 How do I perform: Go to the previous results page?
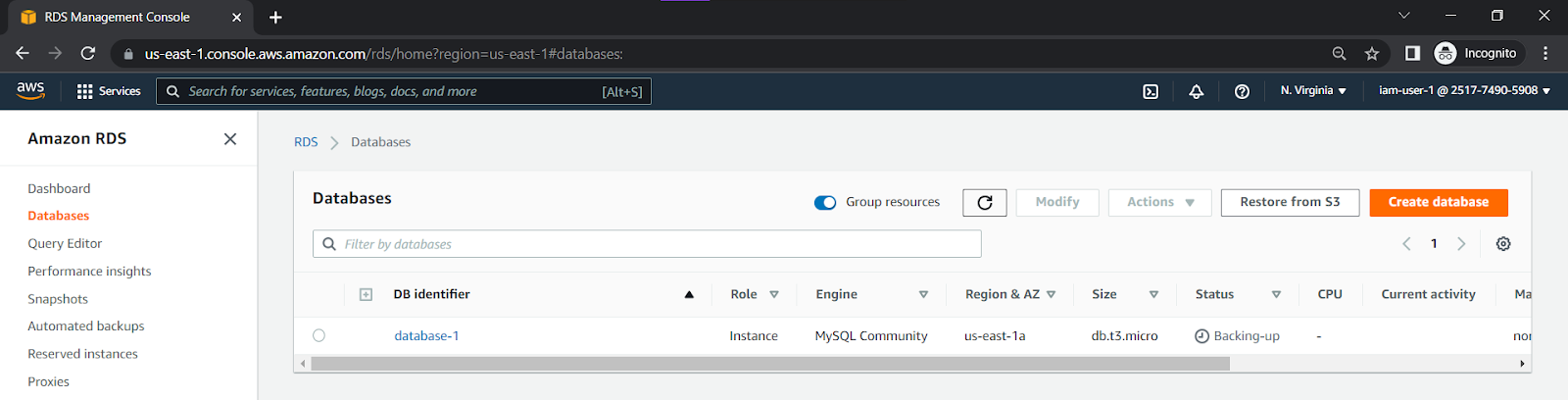pos(1406,244)
